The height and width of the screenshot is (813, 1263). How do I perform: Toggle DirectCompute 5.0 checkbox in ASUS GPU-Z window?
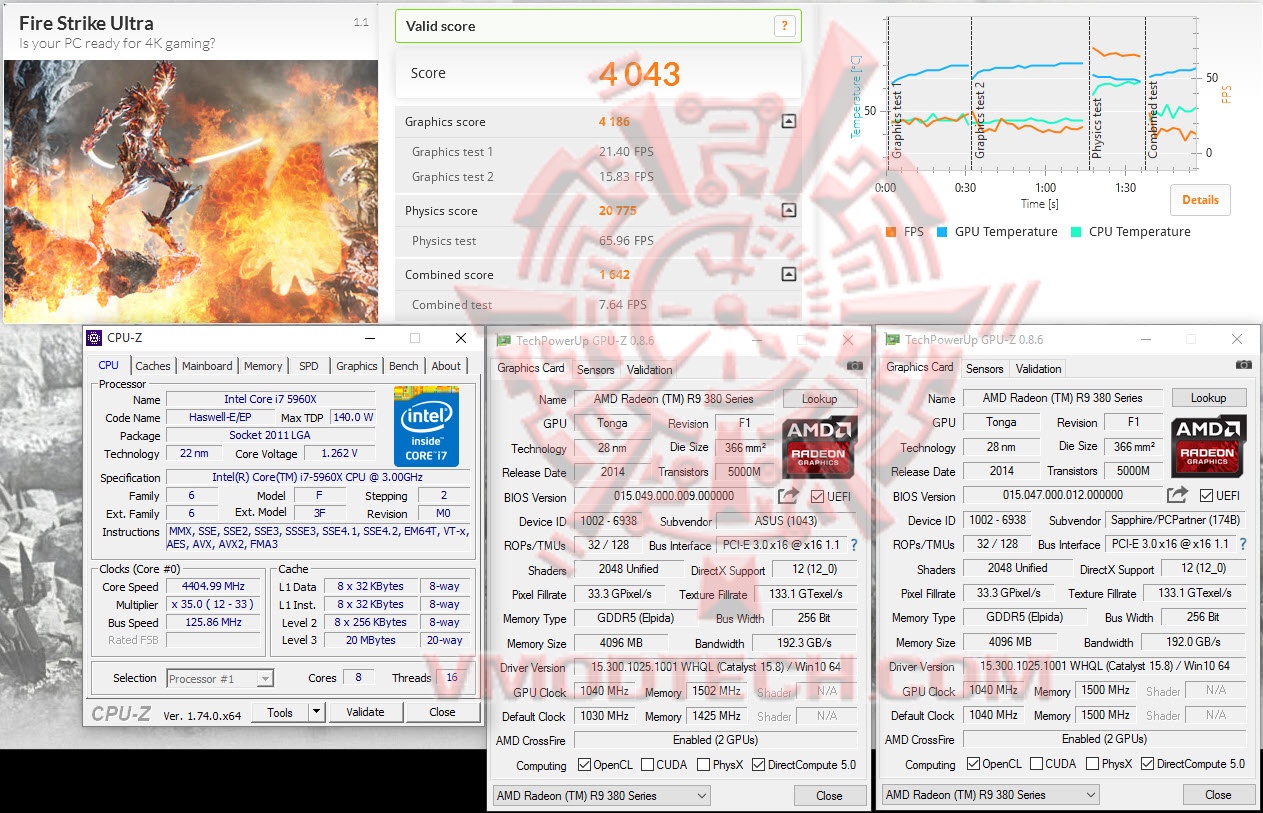[759, 765]
